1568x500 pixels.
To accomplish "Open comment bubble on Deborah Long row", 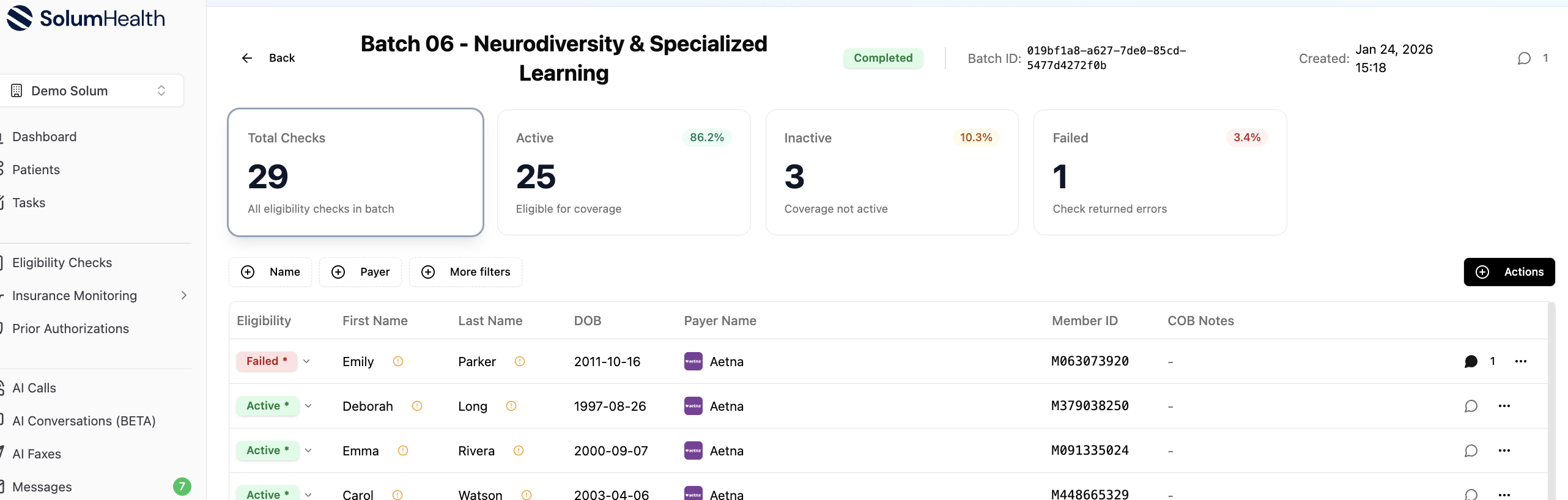I will [x=1471, y=406].
